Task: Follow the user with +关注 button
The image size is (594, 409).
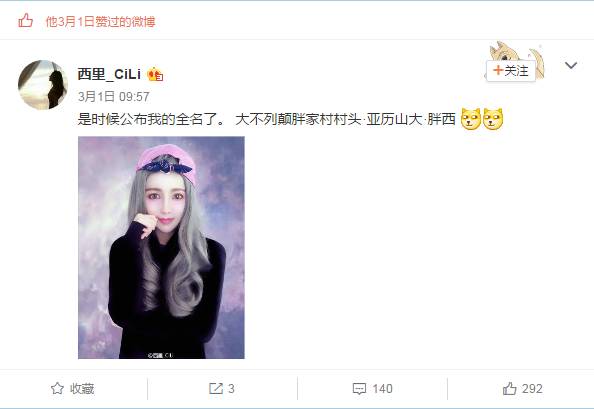Action: pos(511,70)
